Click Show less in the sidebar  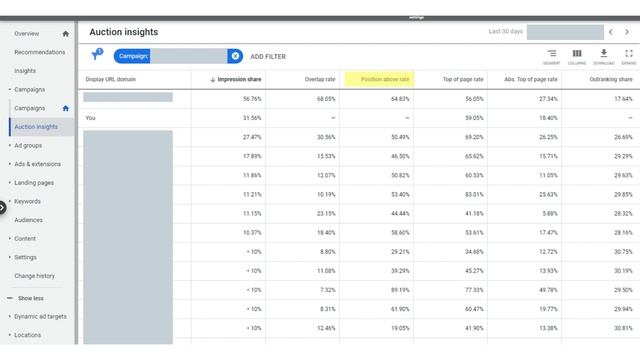31,298
